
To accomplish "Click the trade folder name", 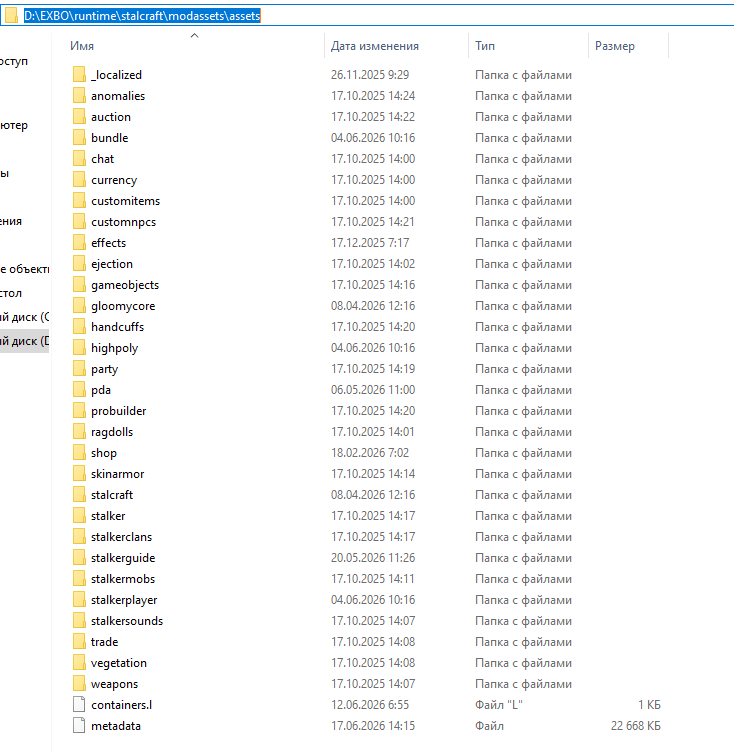I will (104, 642).
